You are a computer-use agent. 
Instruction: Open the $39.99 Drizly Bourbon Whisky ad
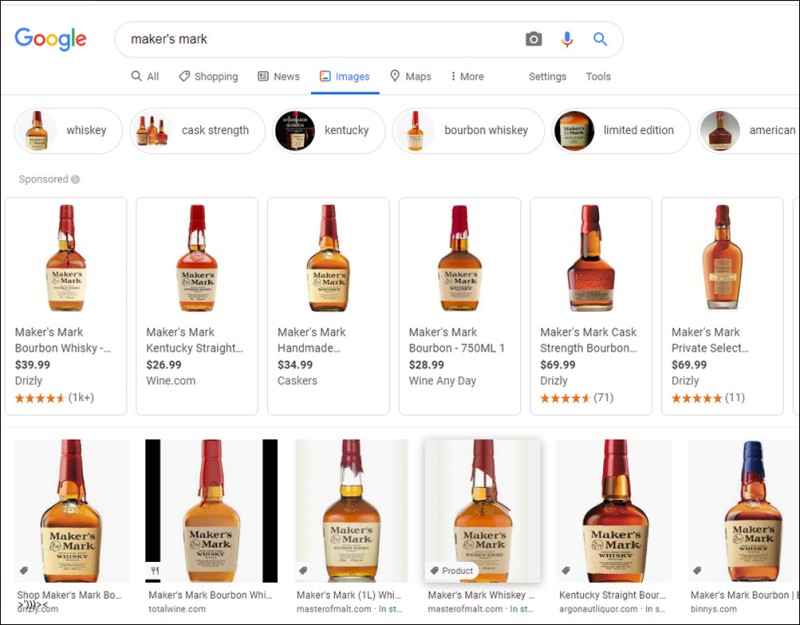tap(66, 306)
